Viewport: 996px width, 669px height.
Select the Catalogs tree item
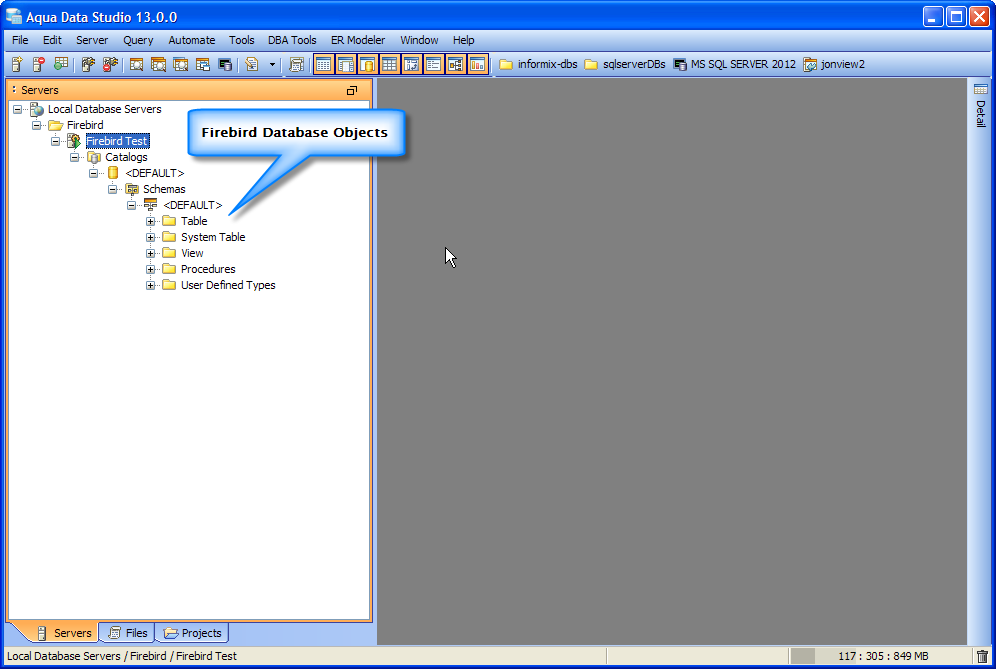click(126, 157)
